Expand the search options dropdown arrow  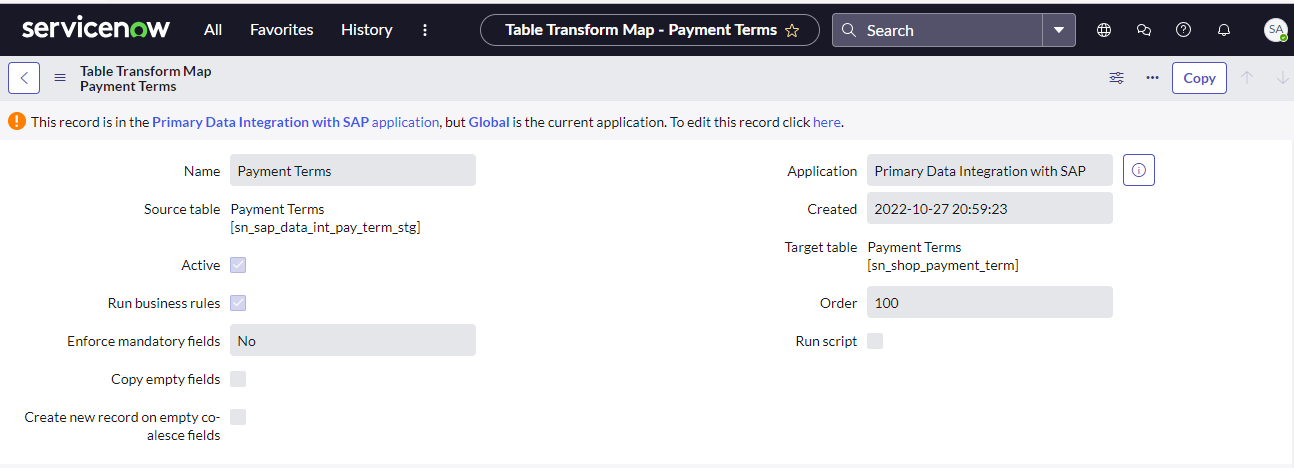1059,30
